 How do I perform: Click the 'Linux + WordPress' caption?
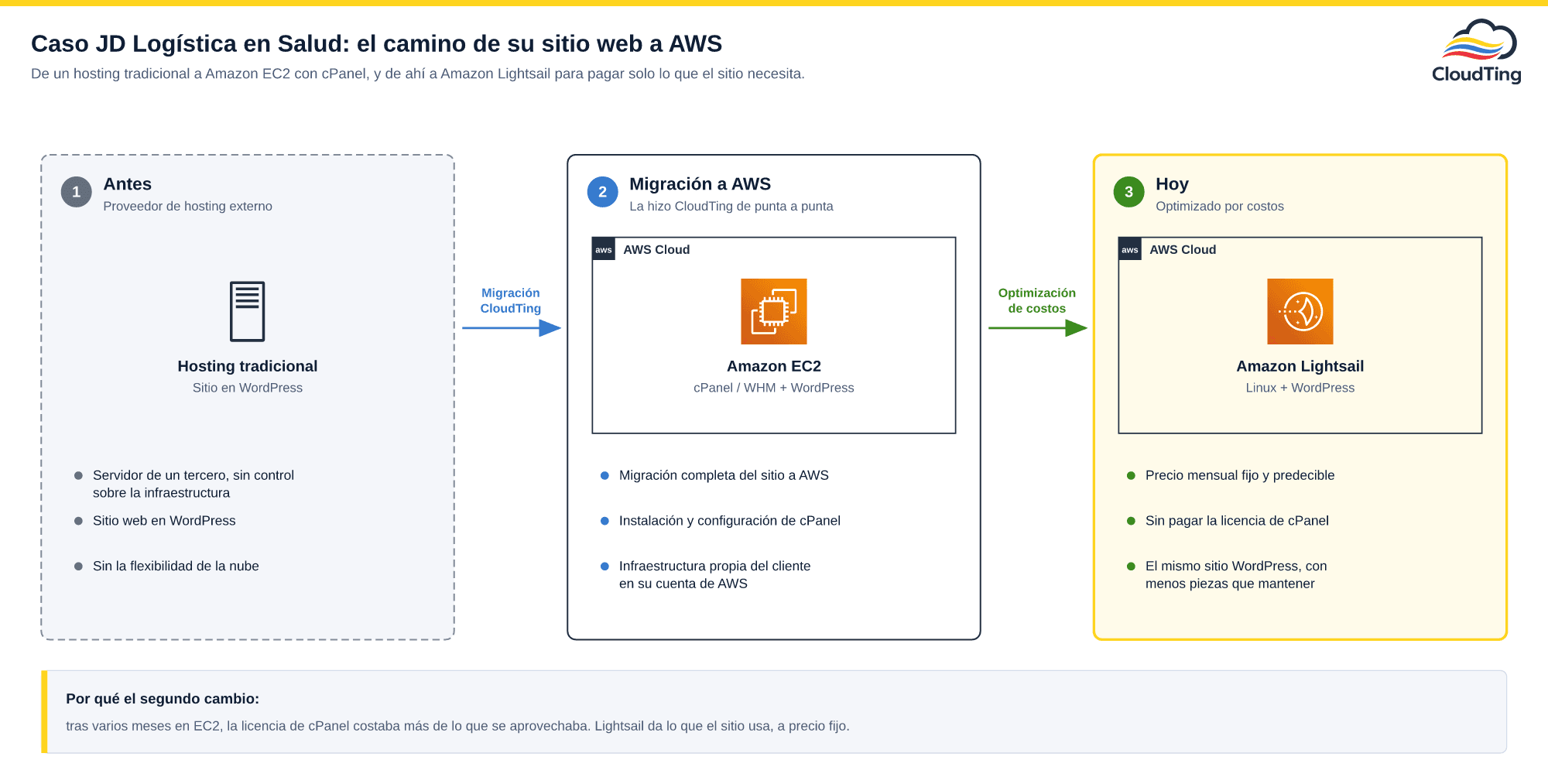[1300, 388]
